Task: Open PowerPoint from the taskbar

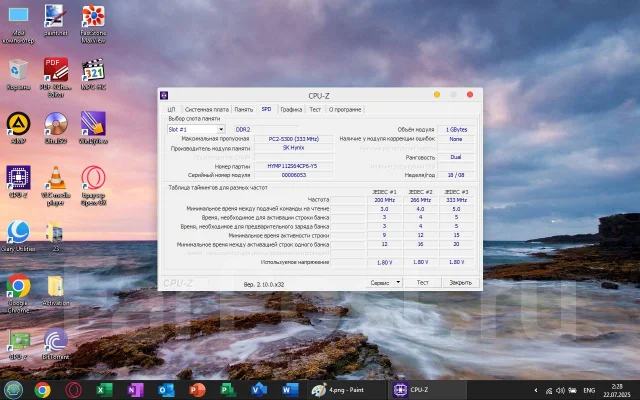Action: 198,390
